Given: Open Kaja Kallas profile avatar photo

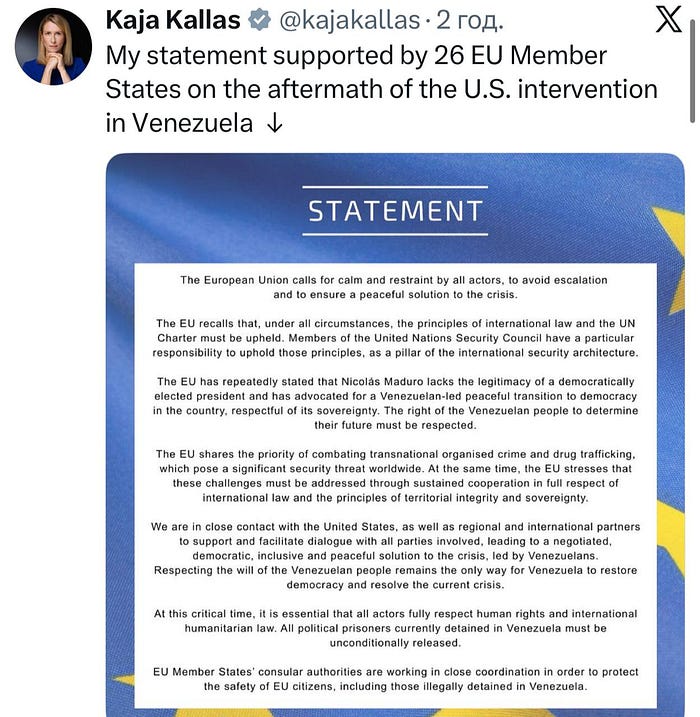Looking at the screenshot, I should click(53, 47).
